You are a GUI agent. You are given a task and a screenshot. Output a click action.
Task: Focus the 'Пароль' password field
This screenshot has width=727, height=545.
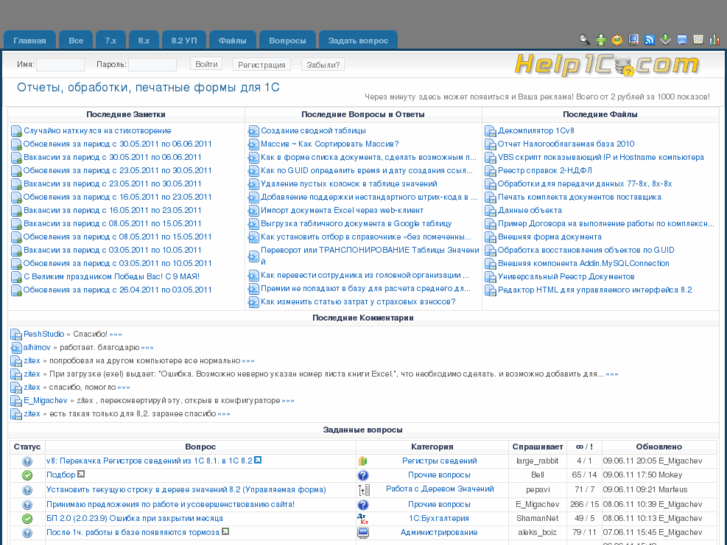[x=152, y=65]
